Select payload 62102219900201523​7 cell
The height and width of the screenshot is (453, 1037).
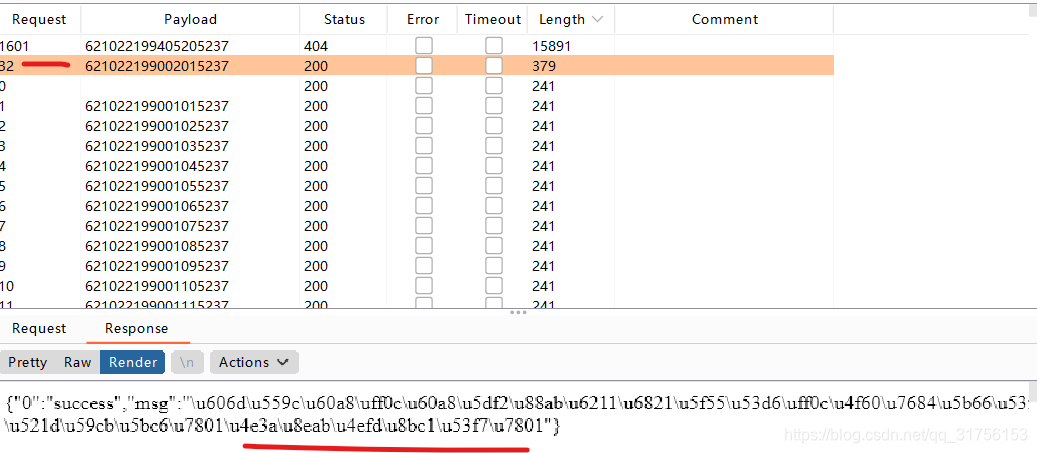(157, 66)
